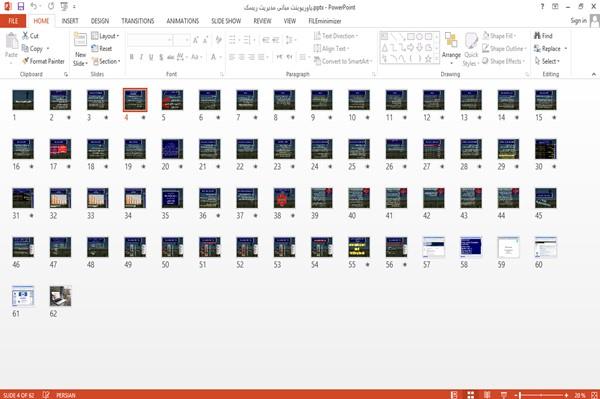600x399 pixels.
Task: Click the Cut scissors icon
Action: click(25, 36)
